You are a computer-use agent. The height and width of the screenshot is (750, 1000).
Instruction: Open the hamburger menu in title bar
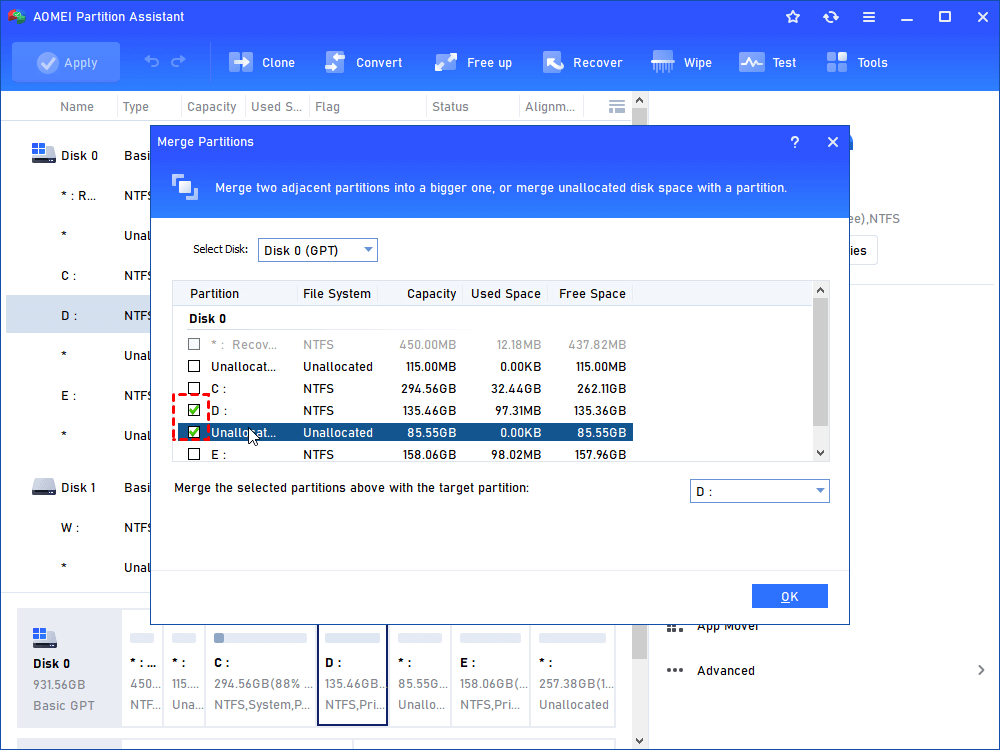(x=869, y=16)
